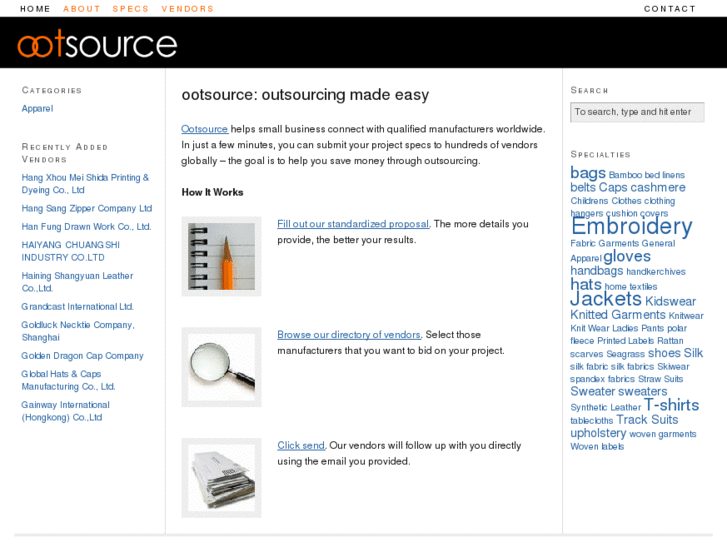Select the 'Silk' specialty tag

pyautogui.click(x=693, y=353)
